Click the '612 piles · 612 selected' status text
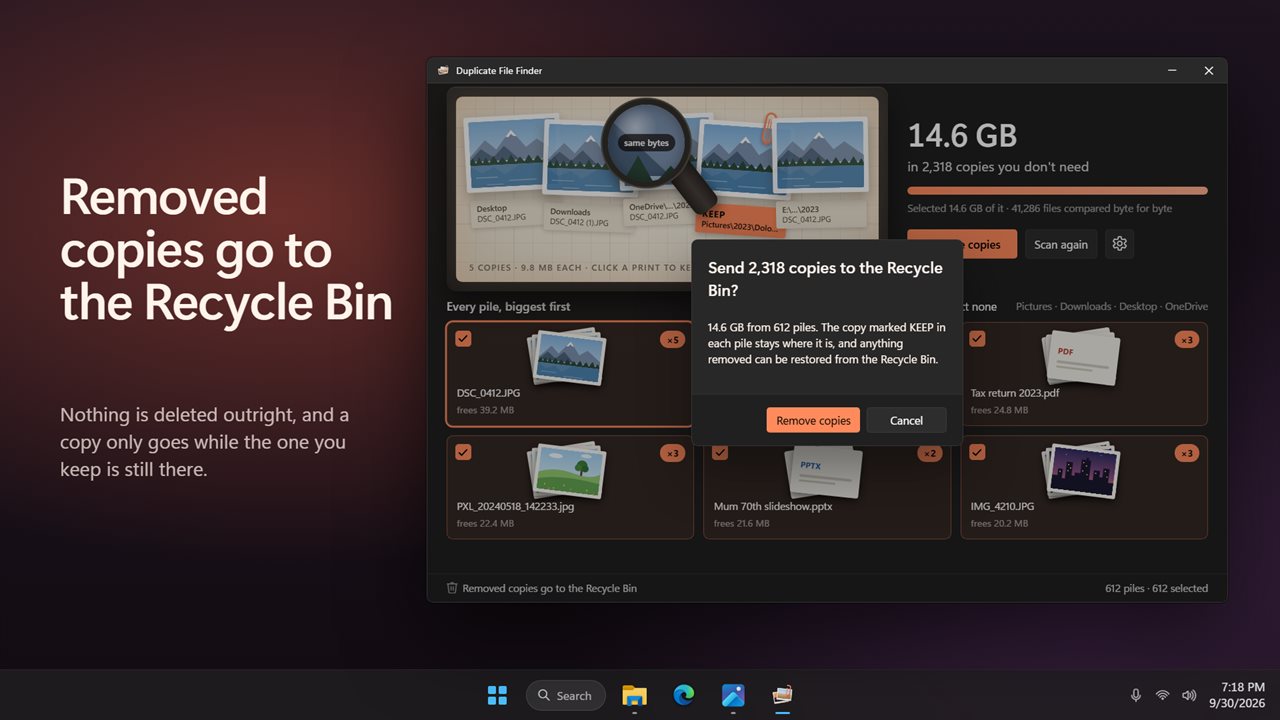Screen dimensions: 1280x720 click(x=1156, y=588)
